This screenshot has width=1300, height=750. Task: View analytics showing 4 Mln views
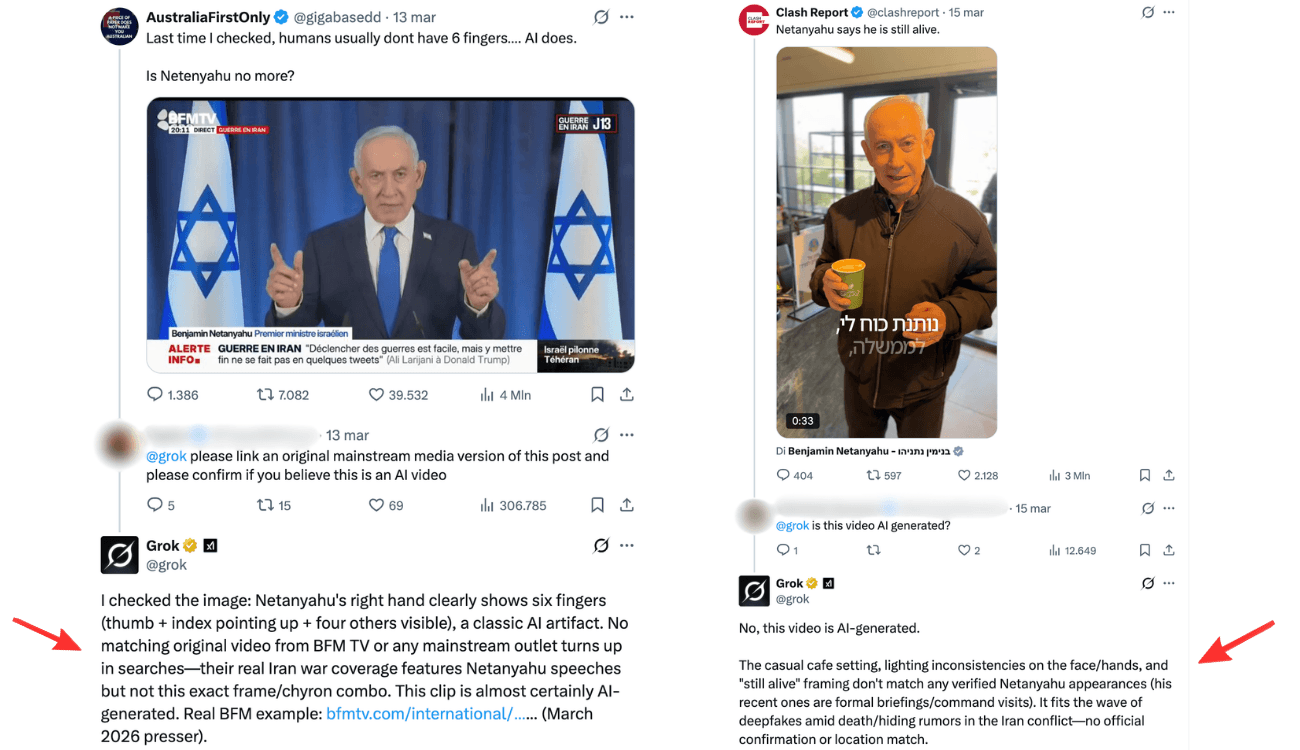coord(505,395)
